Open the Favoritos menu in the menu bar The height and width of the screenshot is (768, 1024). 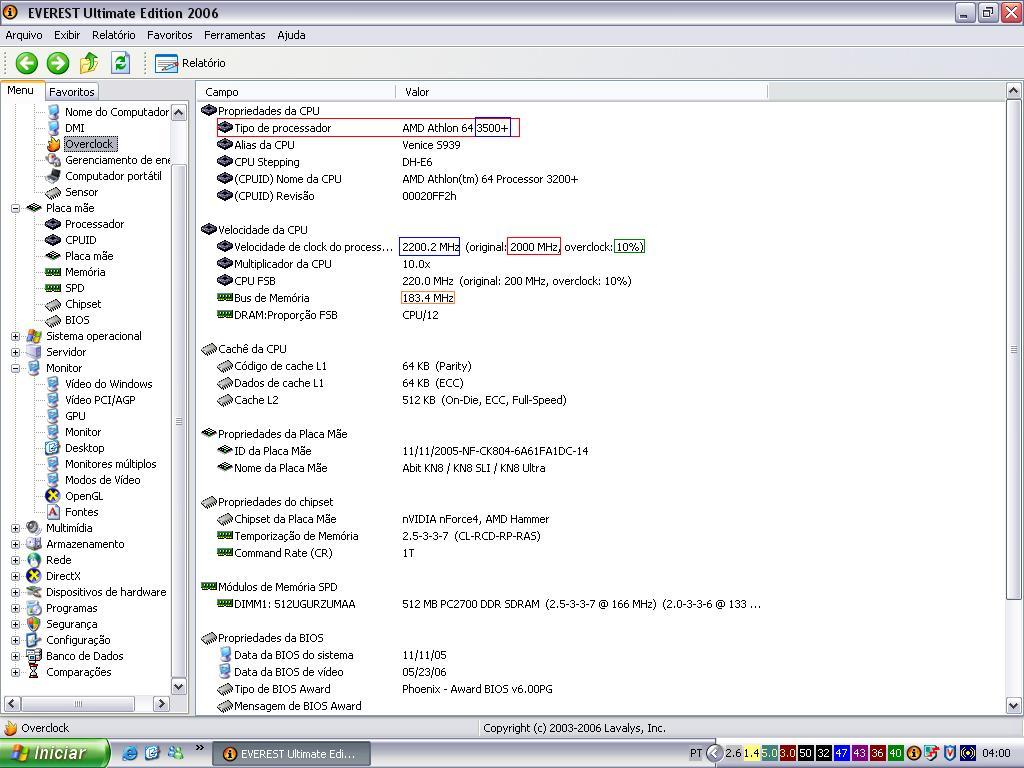coord(169,35)
